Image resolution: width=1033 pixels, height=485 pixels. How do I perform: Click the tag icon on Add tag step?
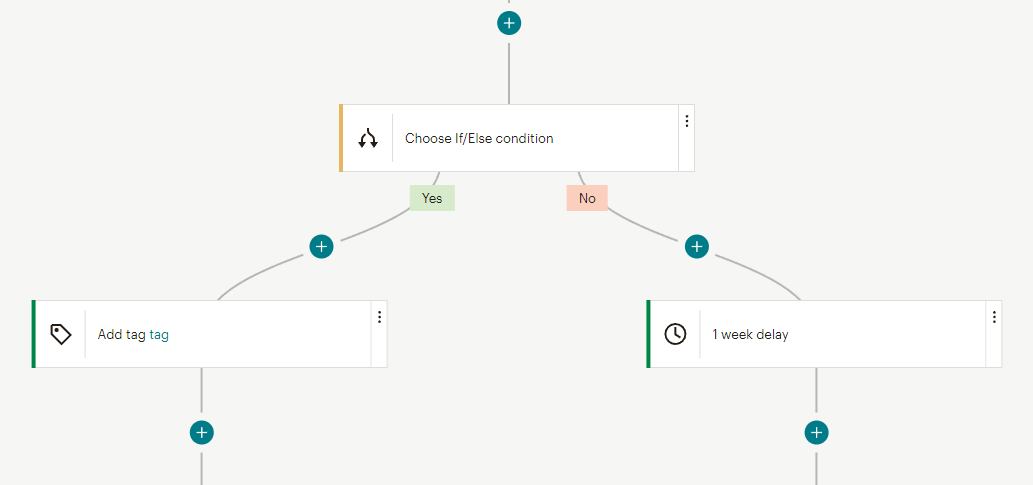61,334
